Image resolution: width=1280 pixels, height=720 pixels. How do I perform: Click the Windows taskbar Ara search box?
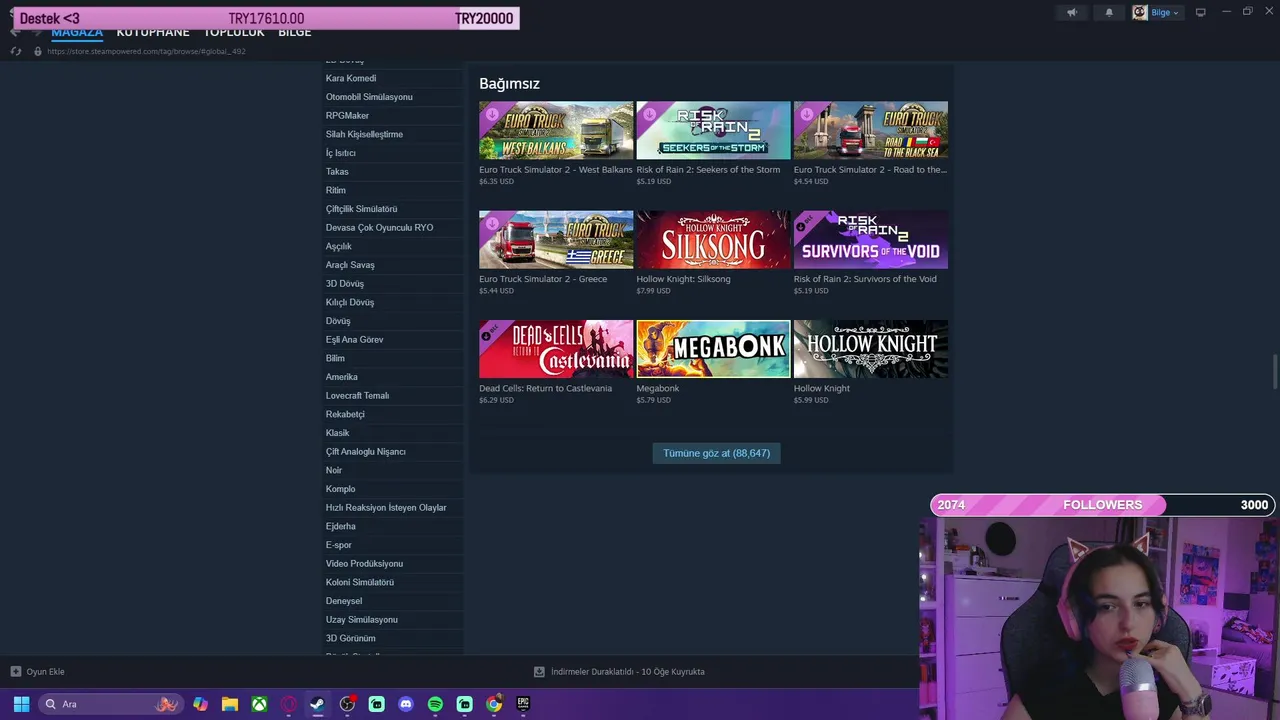click(110, 704)
